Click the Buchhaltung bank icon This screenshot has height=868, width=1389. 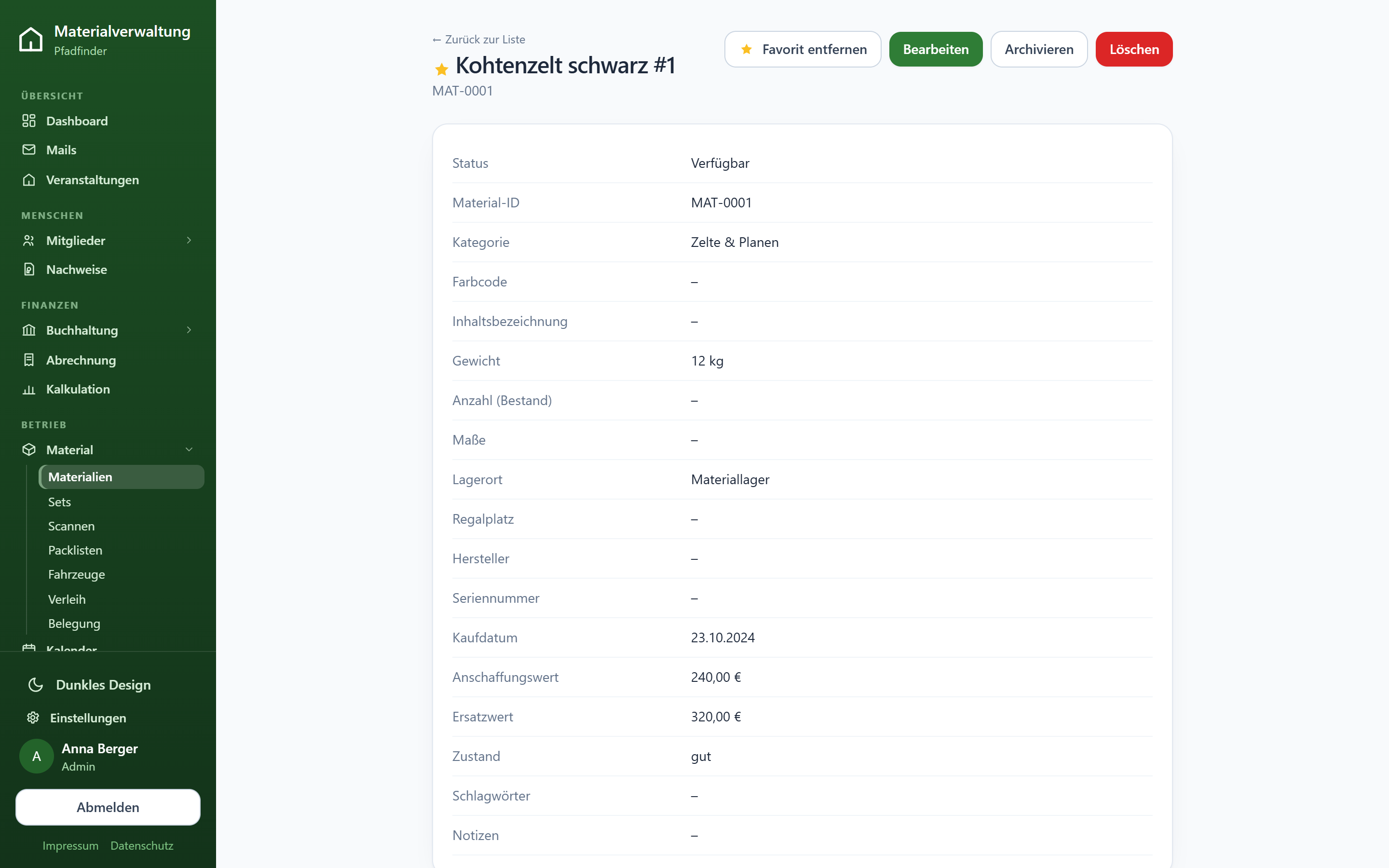(x=29, y=330)
